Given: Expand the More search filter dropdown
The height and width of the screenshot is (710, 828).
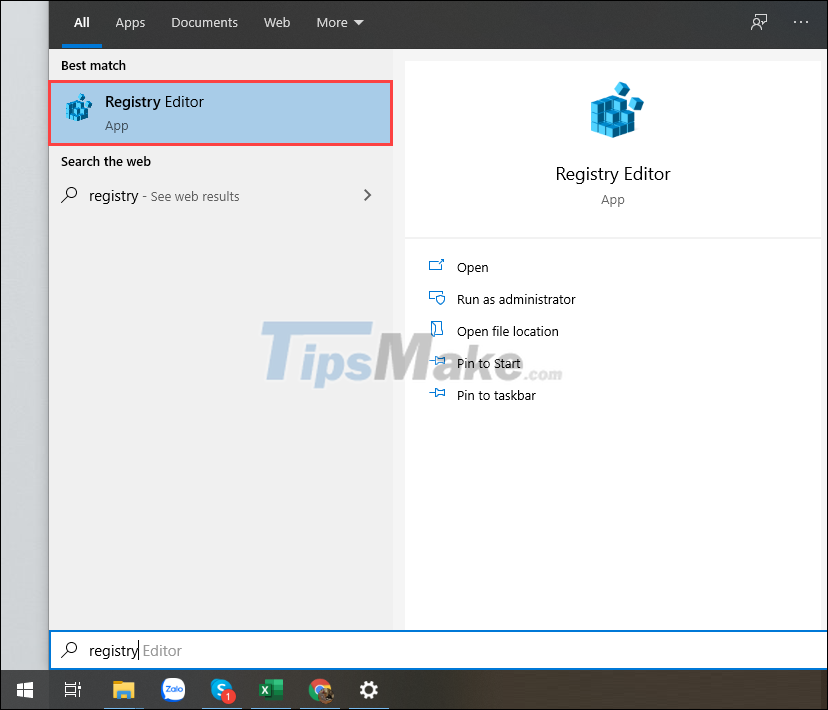Looking at the screenshot, I should coord(339,21).
